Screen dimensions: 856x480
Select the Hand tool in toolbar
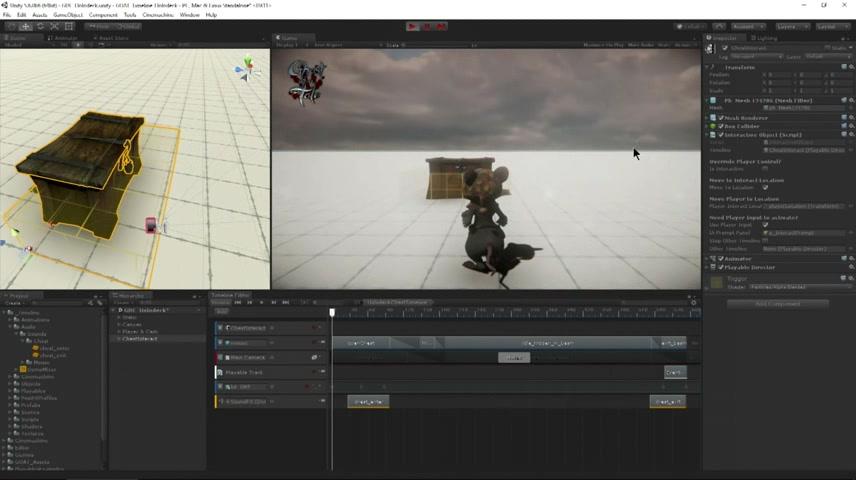(x=11, y=26)
